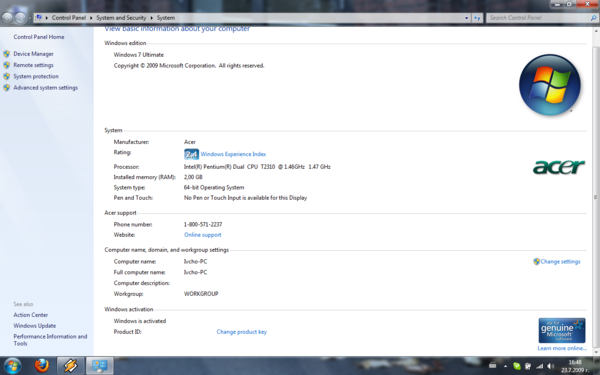This screenshot has height=375, width=600.
Task: Click the Control Panel taskbar button
Action: [99, 366]
